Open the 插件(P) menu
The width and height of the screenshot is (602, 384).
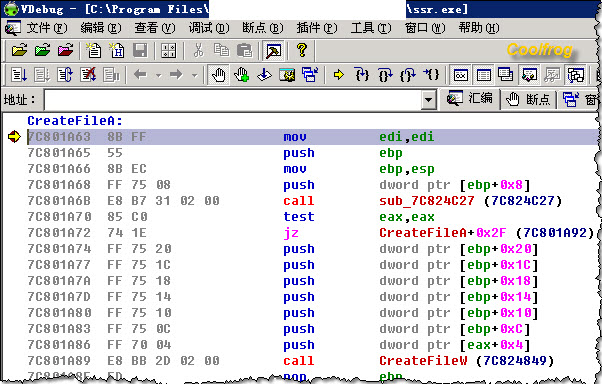click(x=317, y=28)
